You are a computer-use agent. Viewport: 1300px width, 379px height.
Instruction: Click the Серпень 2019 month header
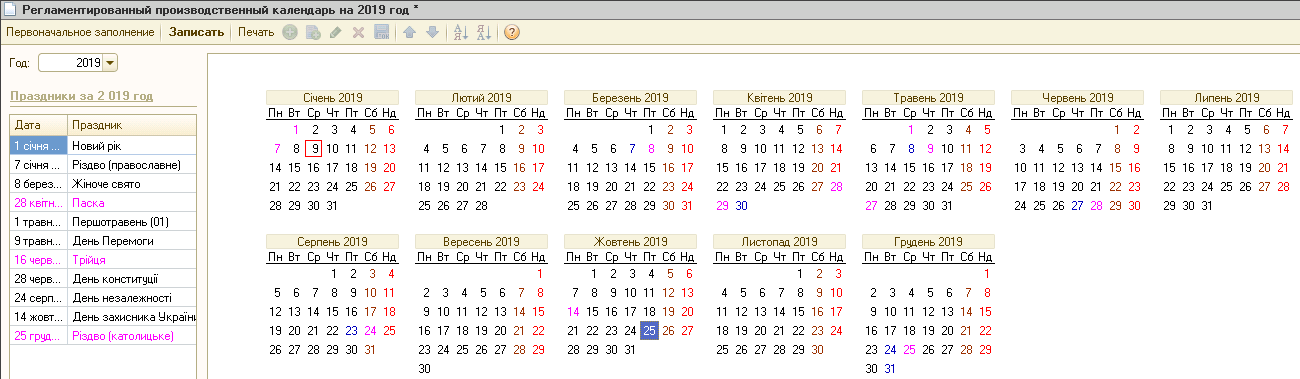tap(332, 242)
